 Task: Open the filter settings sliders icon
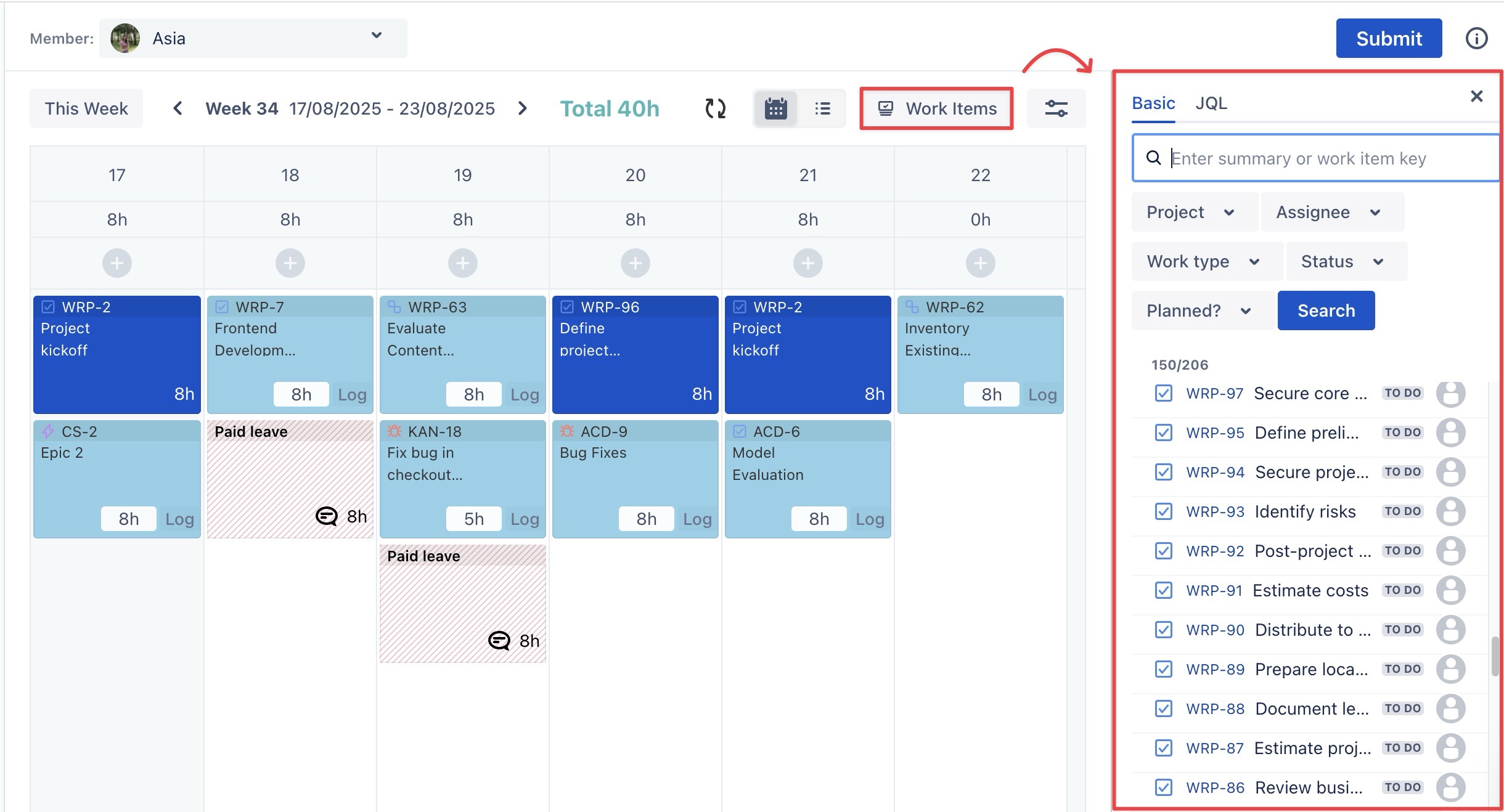coord(1056,108)
